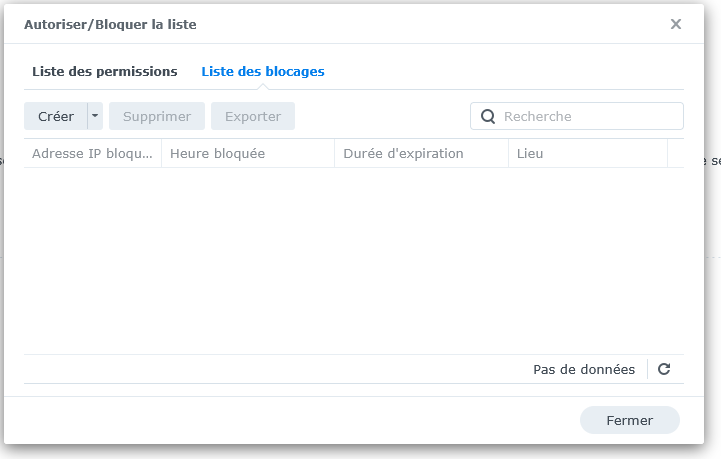The height and width of the screenshot is (459, 721).
Task: Click divider between Heure bloquée and Durée d'expiration
Action: coord(334,153)
